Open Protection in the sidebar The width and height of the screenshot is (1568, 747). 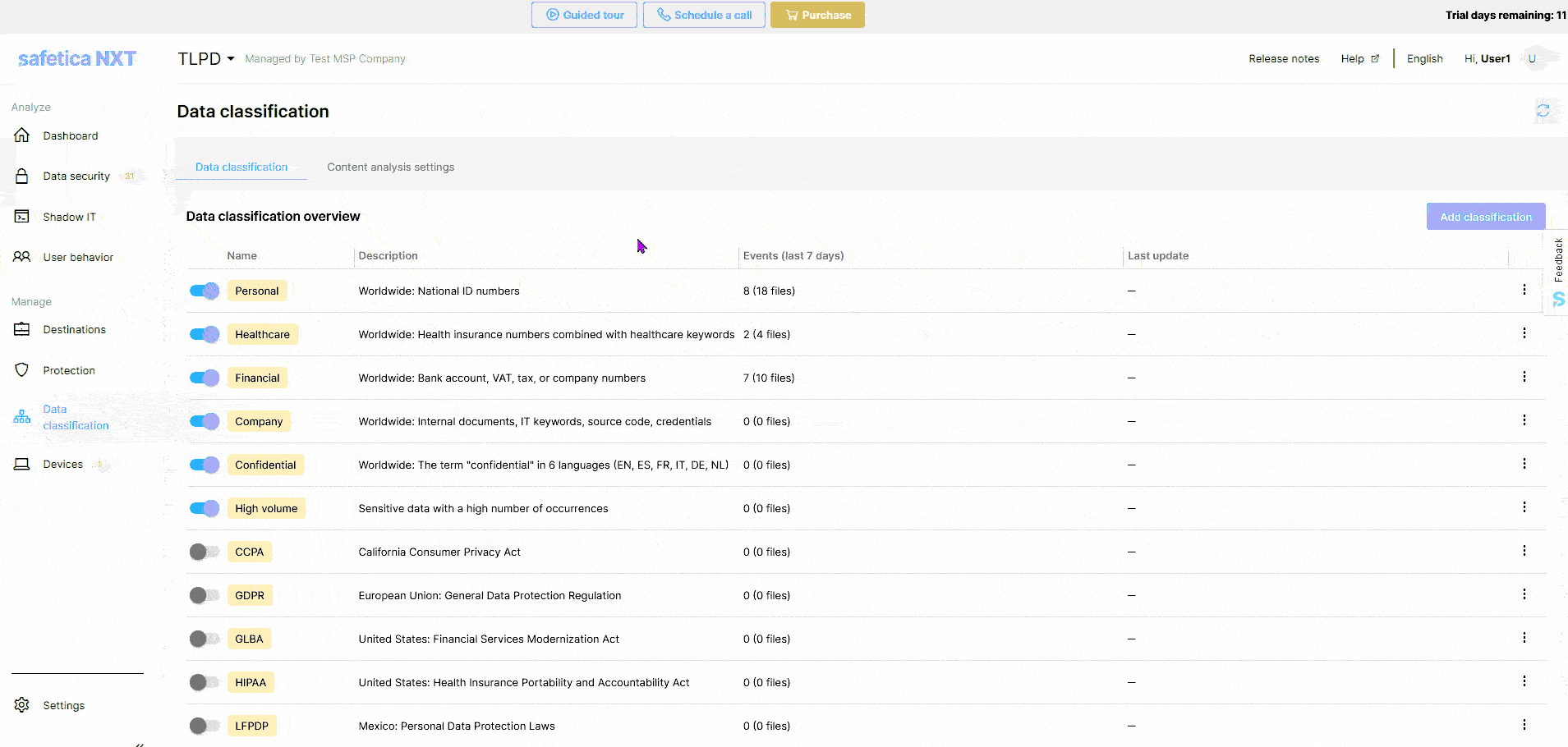69,370
